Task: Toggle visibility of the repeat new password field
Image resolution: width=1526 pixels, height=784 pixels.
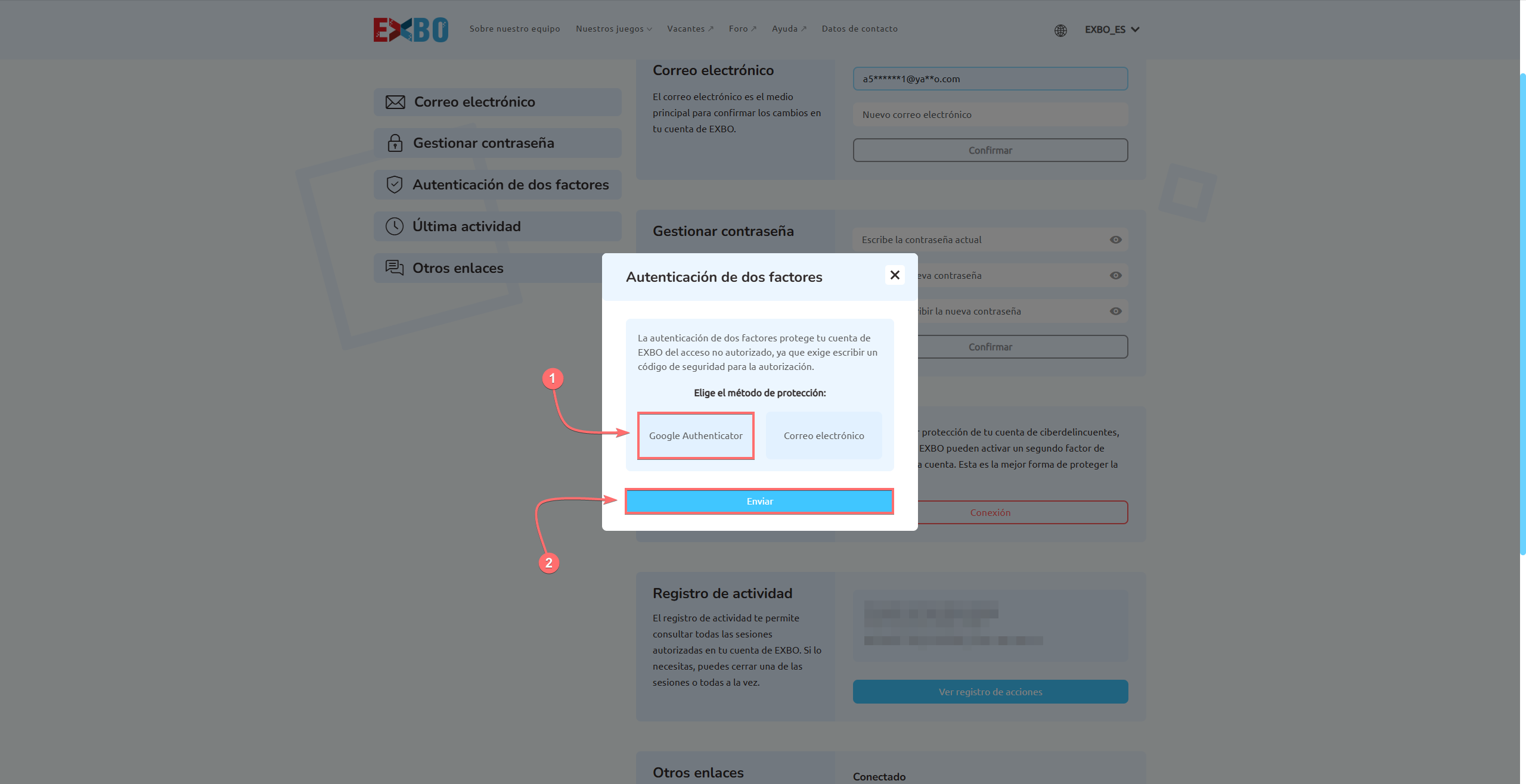Action: [1115, 311]
